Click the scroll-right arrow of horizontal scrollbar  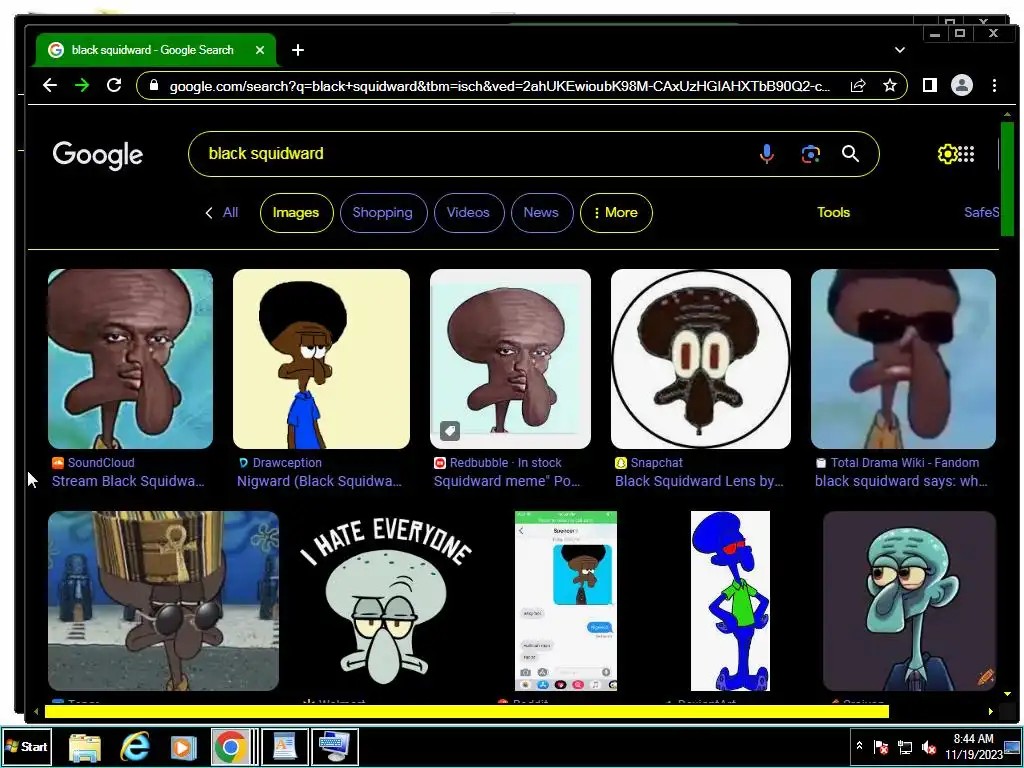(990, 712)
